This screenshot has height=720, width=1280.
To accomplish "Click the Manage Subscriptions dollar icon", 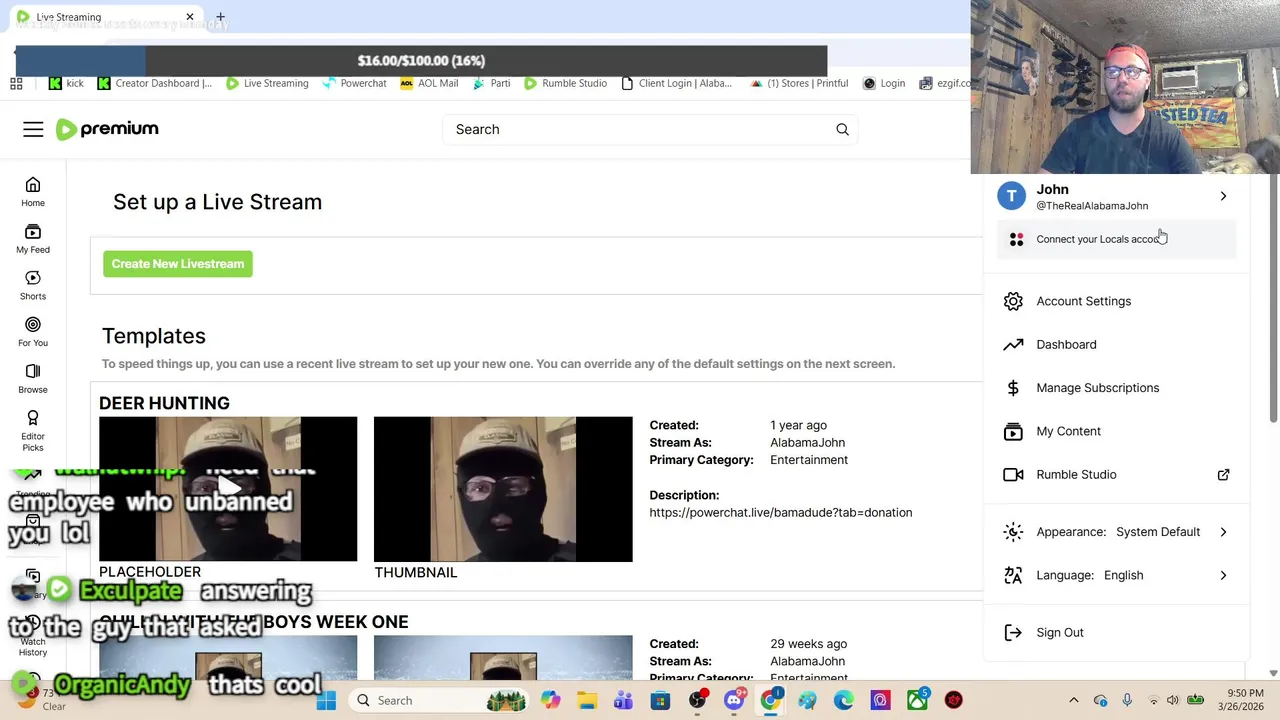I will (1013, 388).
